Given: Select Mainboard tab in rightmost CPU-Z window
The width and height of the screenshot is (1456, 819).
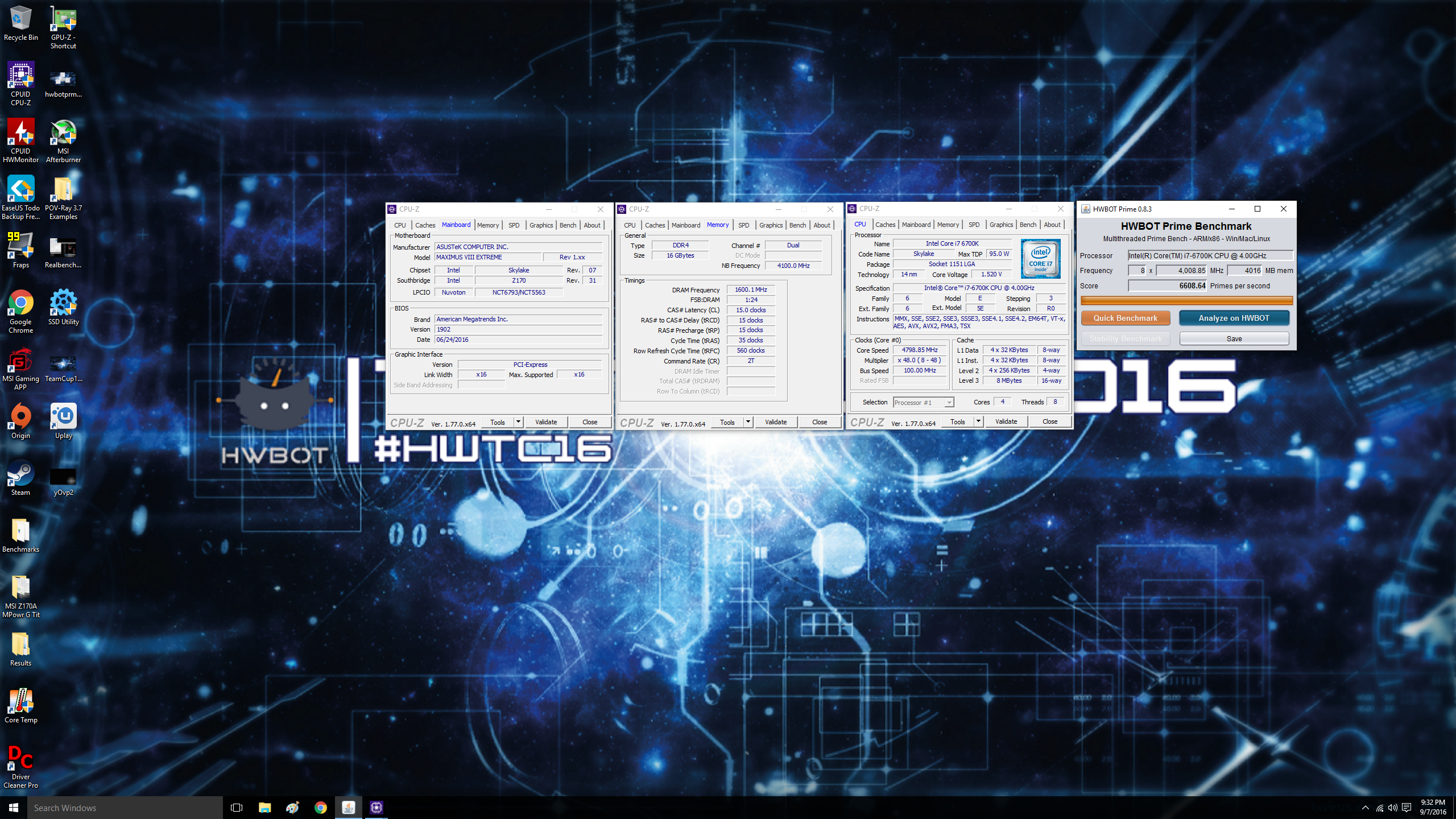Looking at the screenshot, I should [916, 225].
